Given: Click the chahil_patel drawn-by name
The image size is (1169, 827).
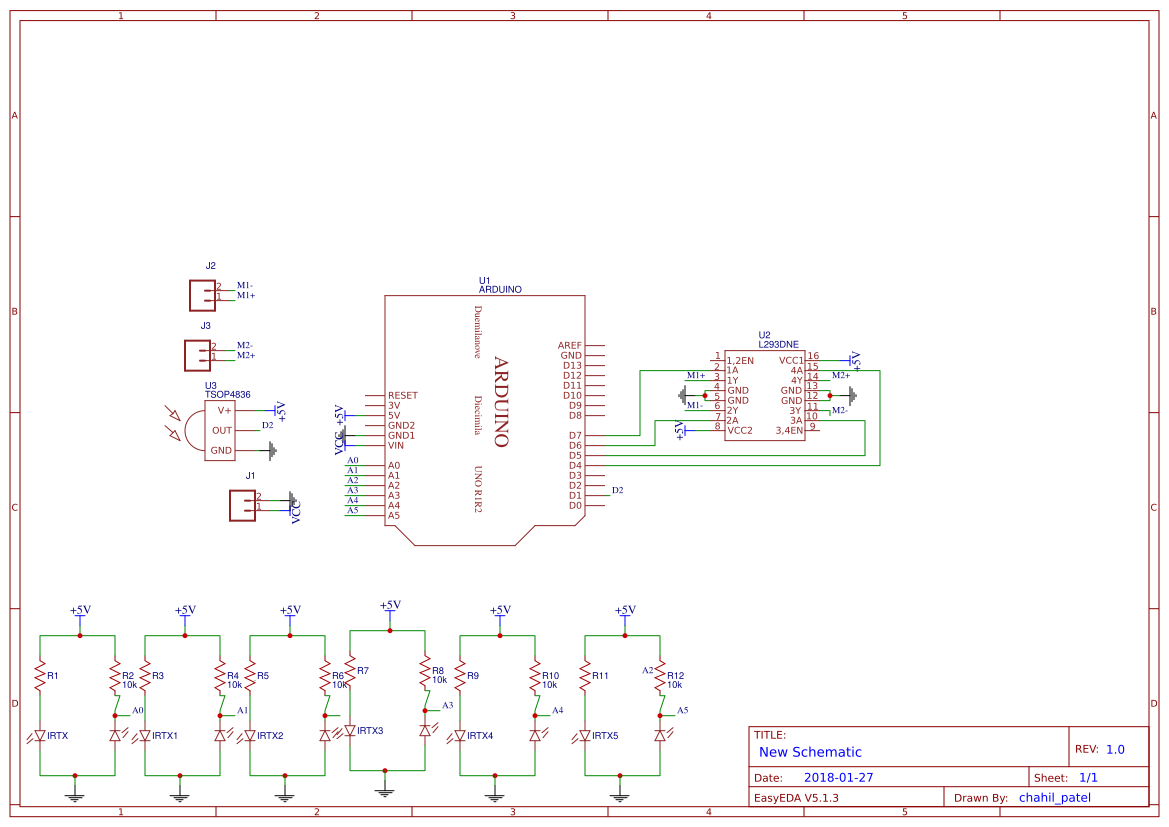Looking at the screenshot, I should (x=1054, y=797).
